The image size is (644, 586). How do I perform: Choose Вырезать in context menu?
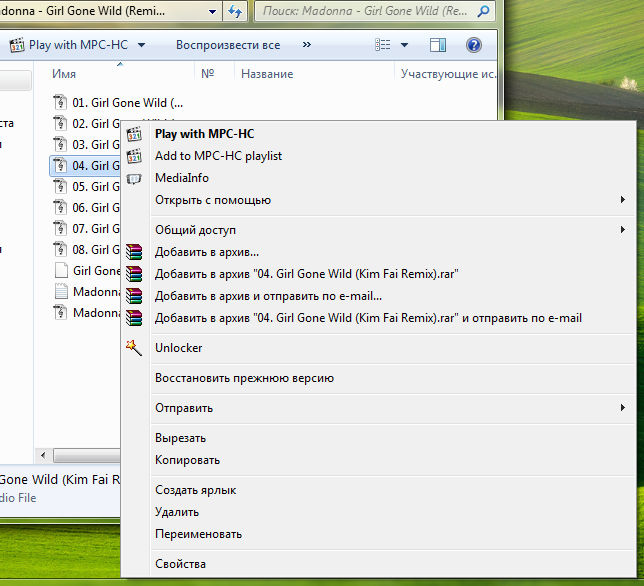[180, 438]
